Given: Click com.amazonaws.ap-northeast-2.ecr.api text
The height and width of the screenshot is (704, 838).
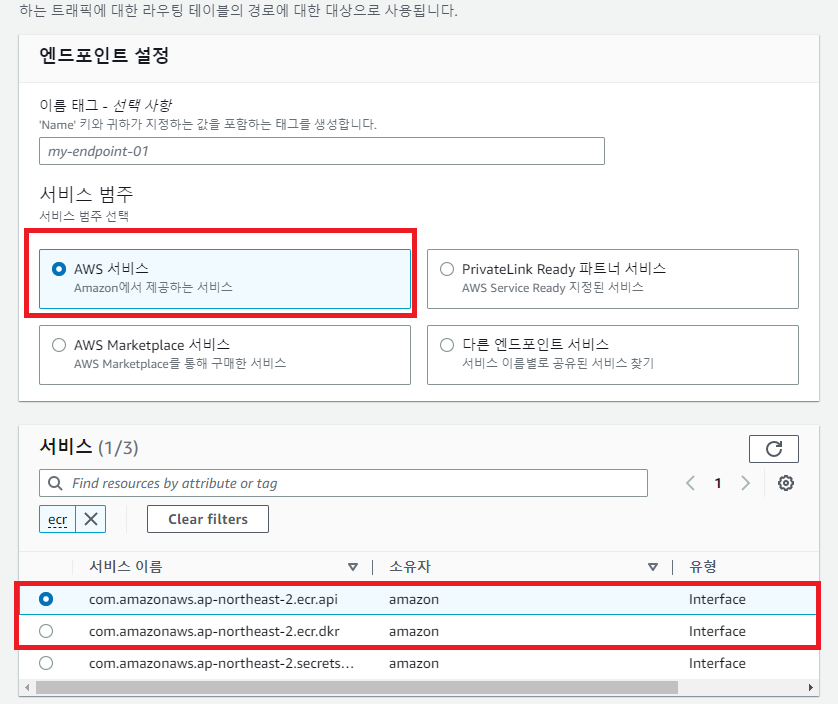Looking at the screenshot, I should point(213,599).
